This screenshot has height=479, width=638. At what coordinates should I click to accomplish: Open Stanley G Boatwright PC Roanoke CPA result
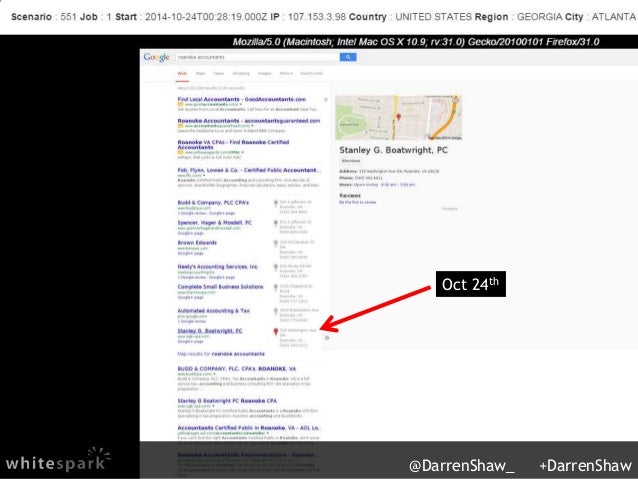point(227,401)
